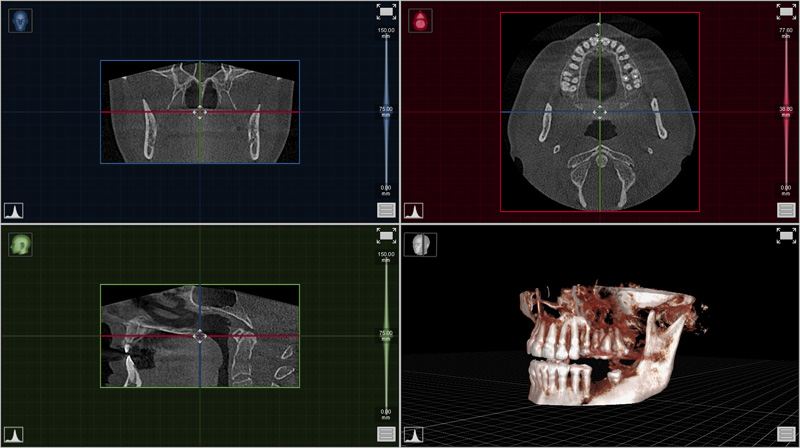The width and height of the screenshot is (800, 448).
Task: Click the green sagittal view orientation icon
Action: point(20,245)
